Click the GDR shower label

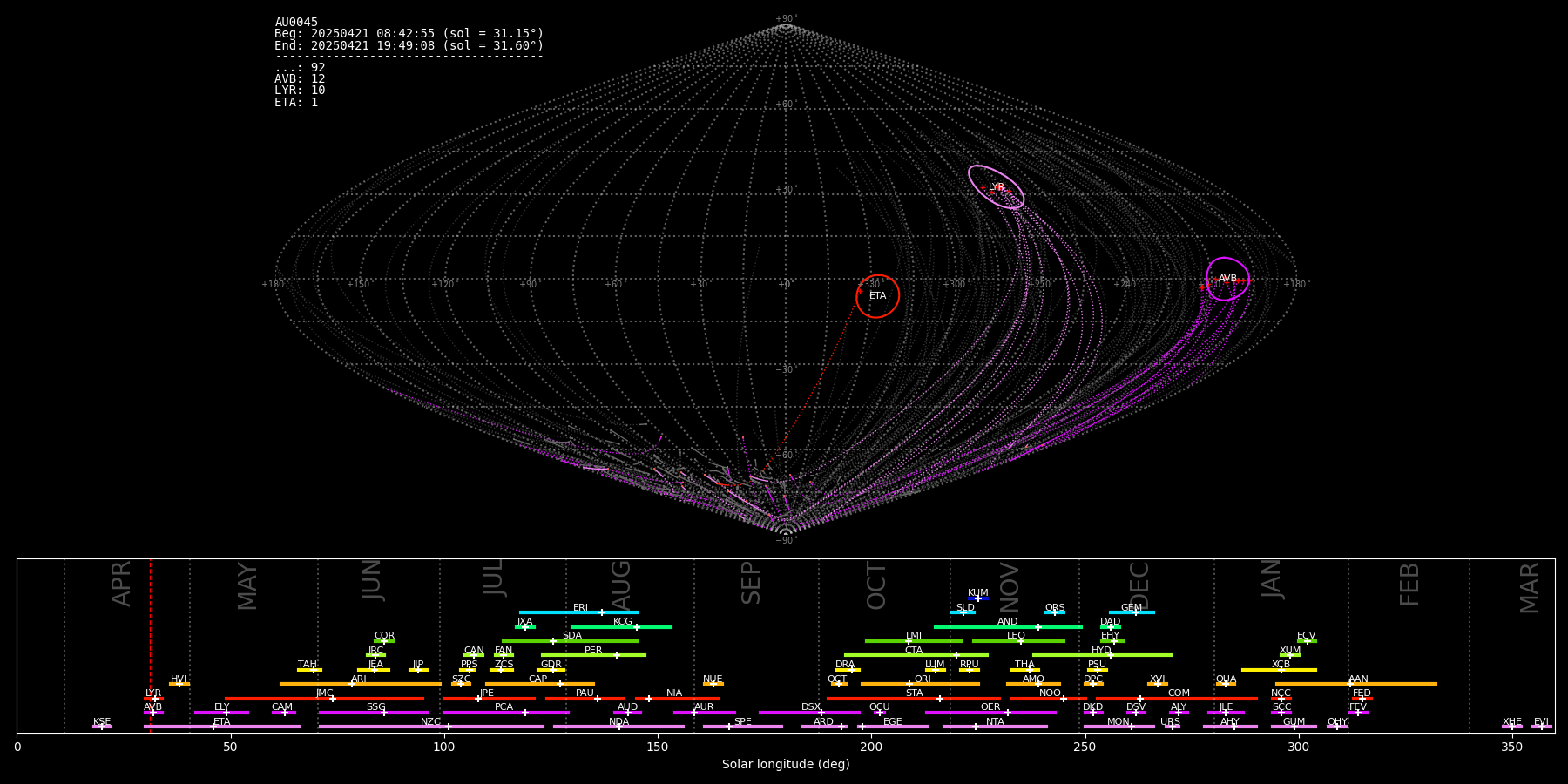click(551, 665)
